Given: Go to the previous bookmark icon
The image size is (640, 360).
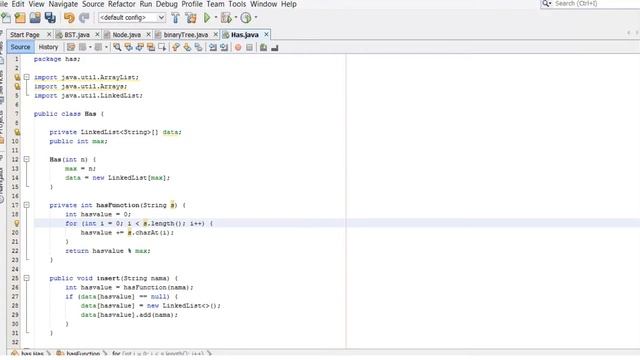Looking at the screenshot, I should (176, 47).
